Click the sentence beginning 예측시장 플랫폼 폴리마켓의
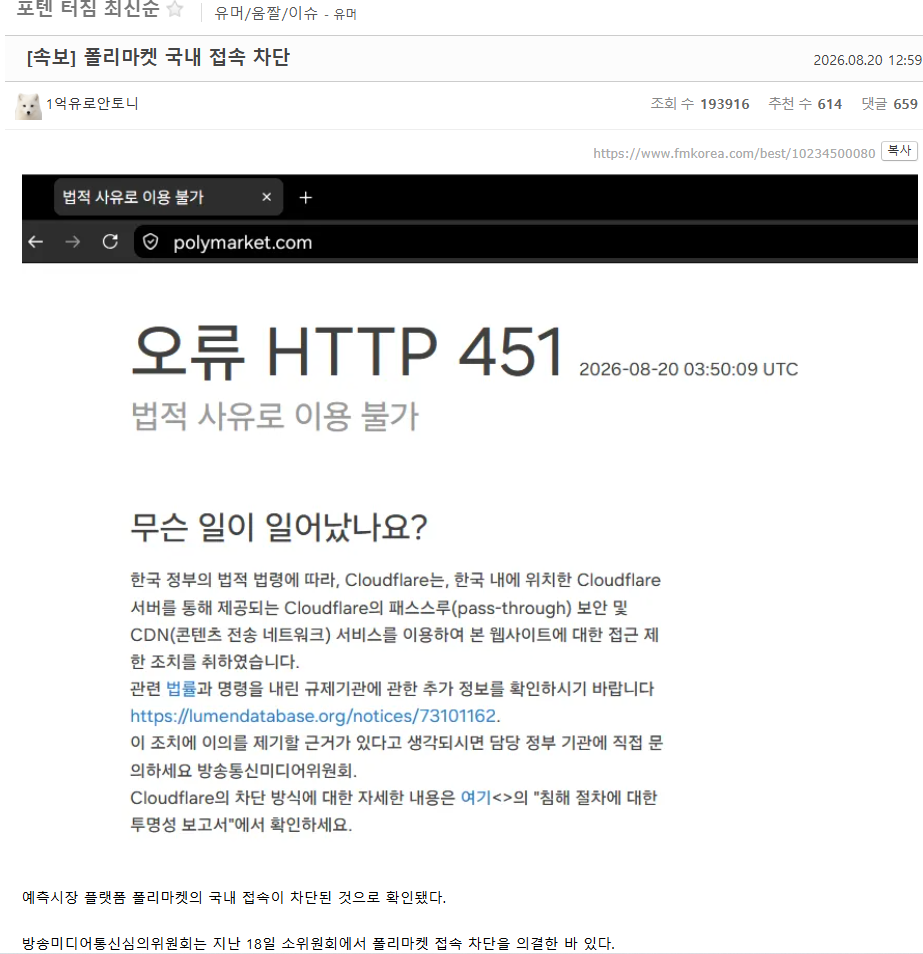The width and height of the screenshot is (923, 954). [x=234, y=897]
